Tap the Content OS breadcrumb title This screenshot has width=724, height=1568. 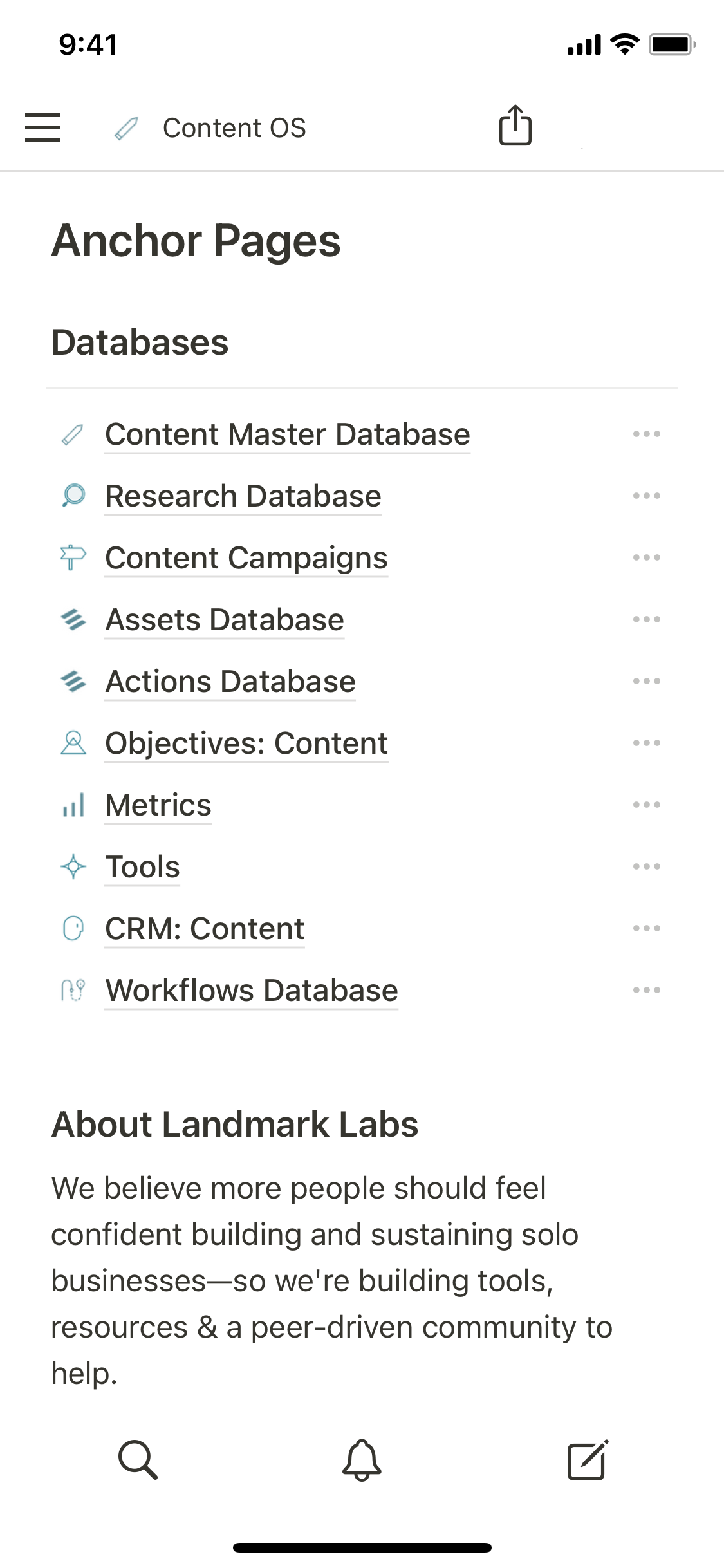pyautogui.click(x=234, y=128)
